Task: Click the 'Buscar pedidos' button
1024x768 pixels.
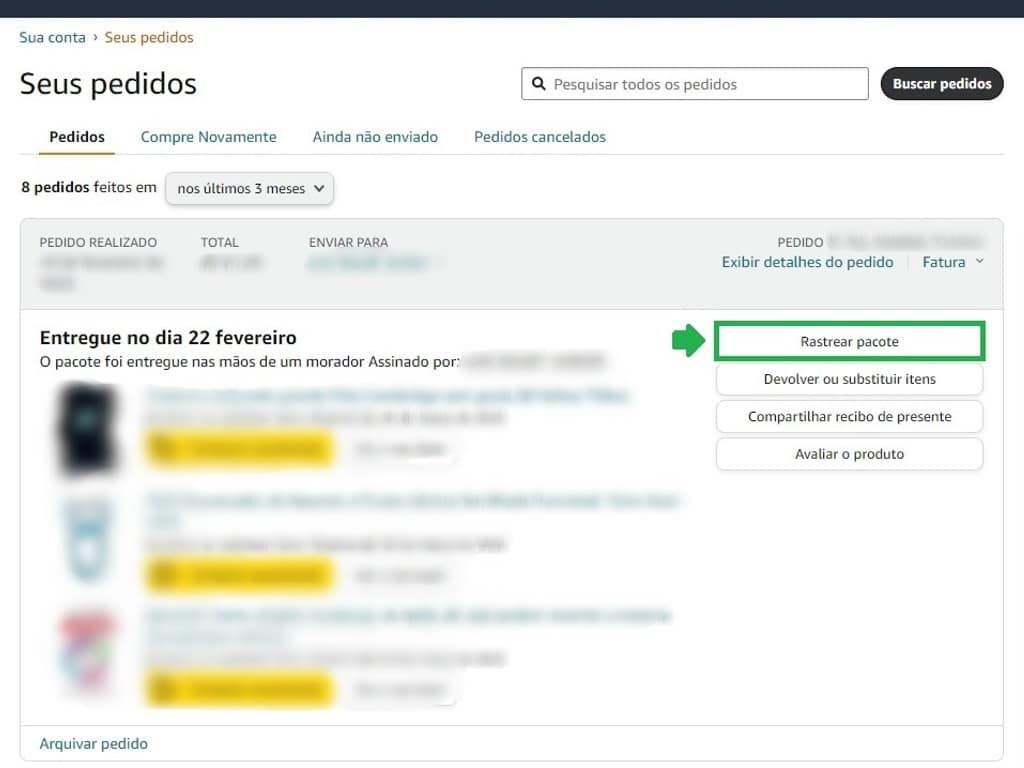Action: tap(942, 84)
